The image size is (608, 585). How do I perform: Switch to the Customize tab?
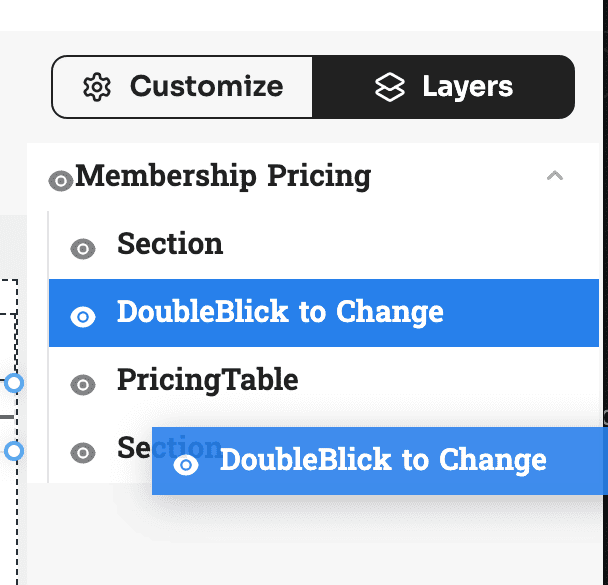pyautogui.click(x=182, y=87)
